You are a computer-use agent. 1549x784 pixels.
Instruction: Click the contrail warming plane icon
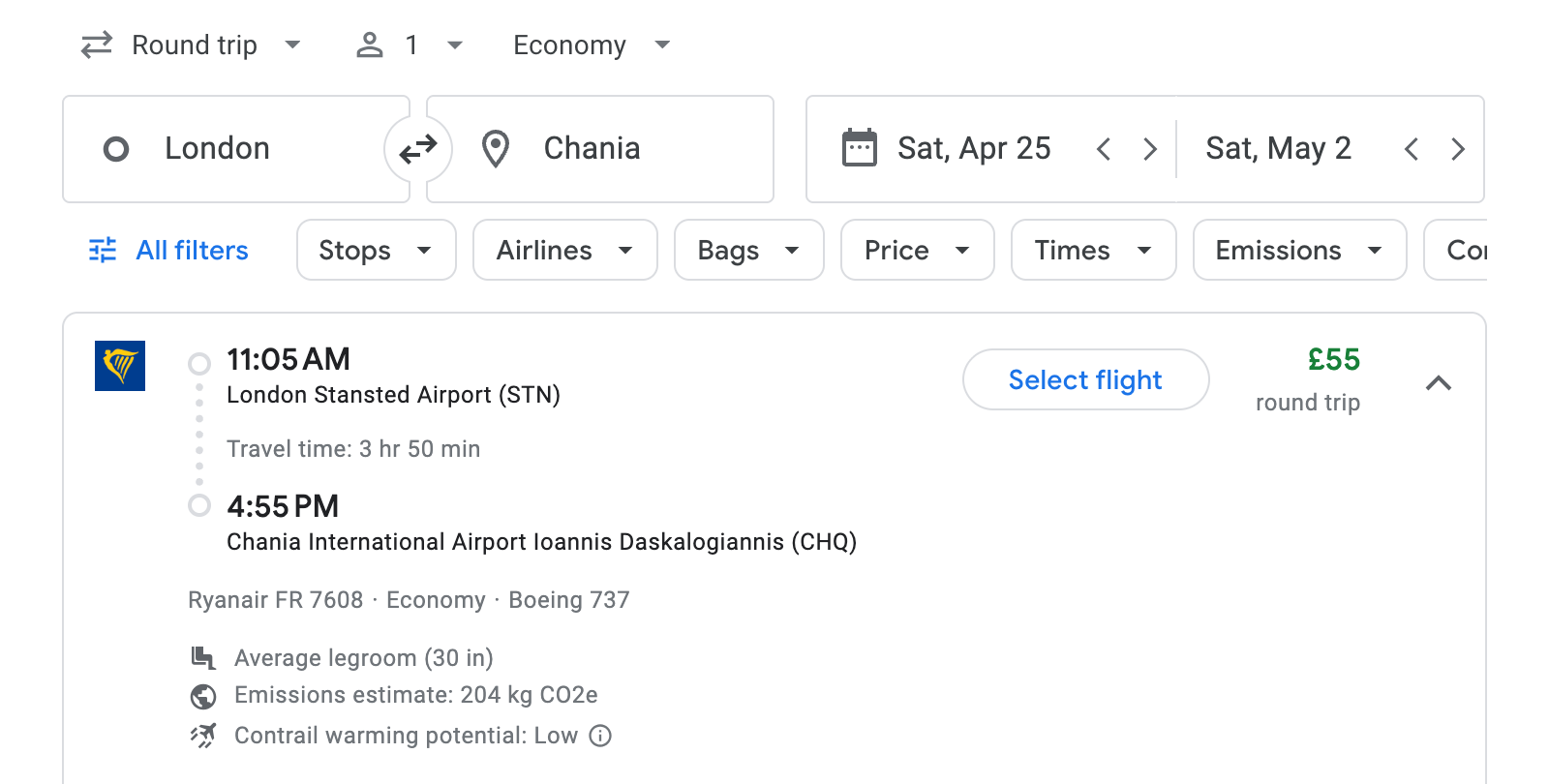203,735
